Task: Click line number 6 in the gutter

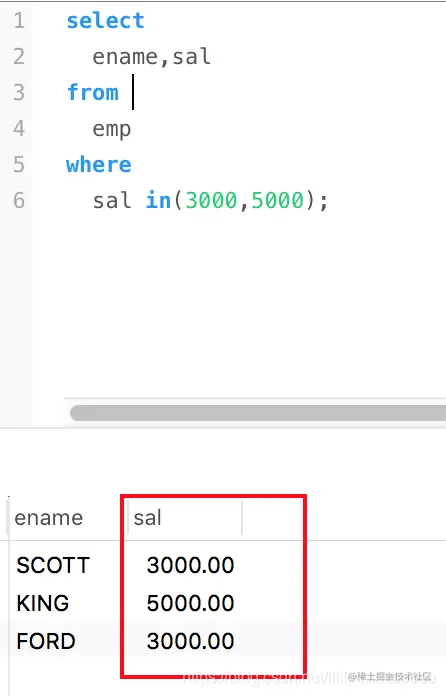Action: (19, 200)
